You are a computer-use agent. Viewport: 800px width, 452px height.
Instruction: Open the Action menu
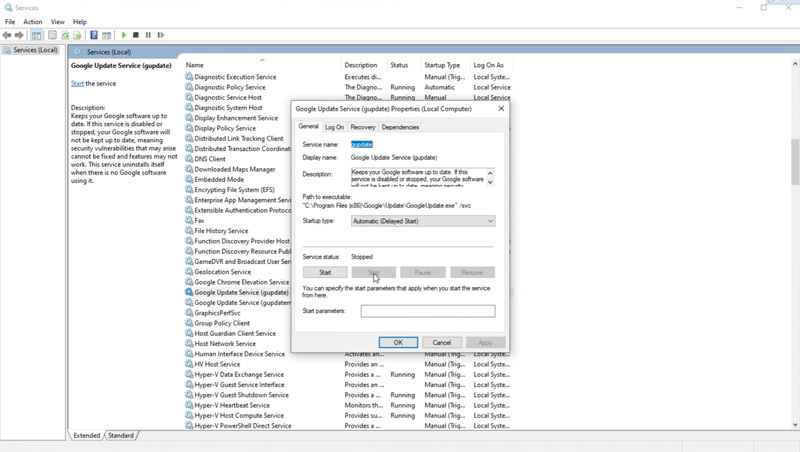coord(33,22)
